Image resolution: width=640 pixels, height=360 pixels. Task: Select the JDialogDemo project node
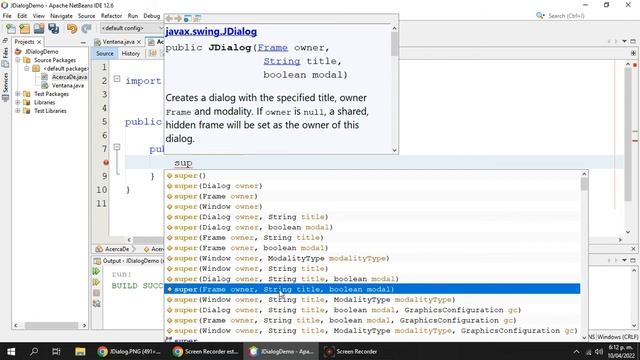[x=41, y=52]
